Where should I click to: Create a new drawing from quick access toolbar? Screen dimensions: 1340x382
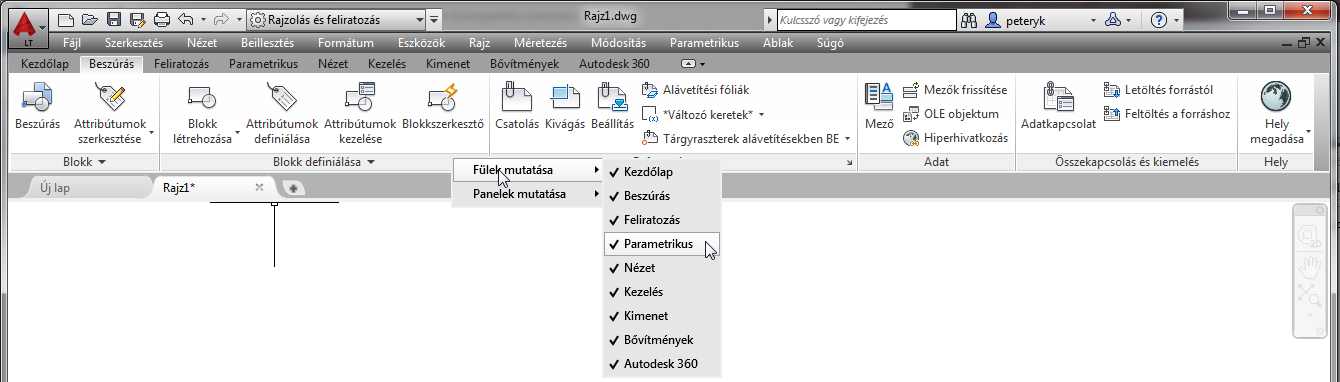point(66,19)
